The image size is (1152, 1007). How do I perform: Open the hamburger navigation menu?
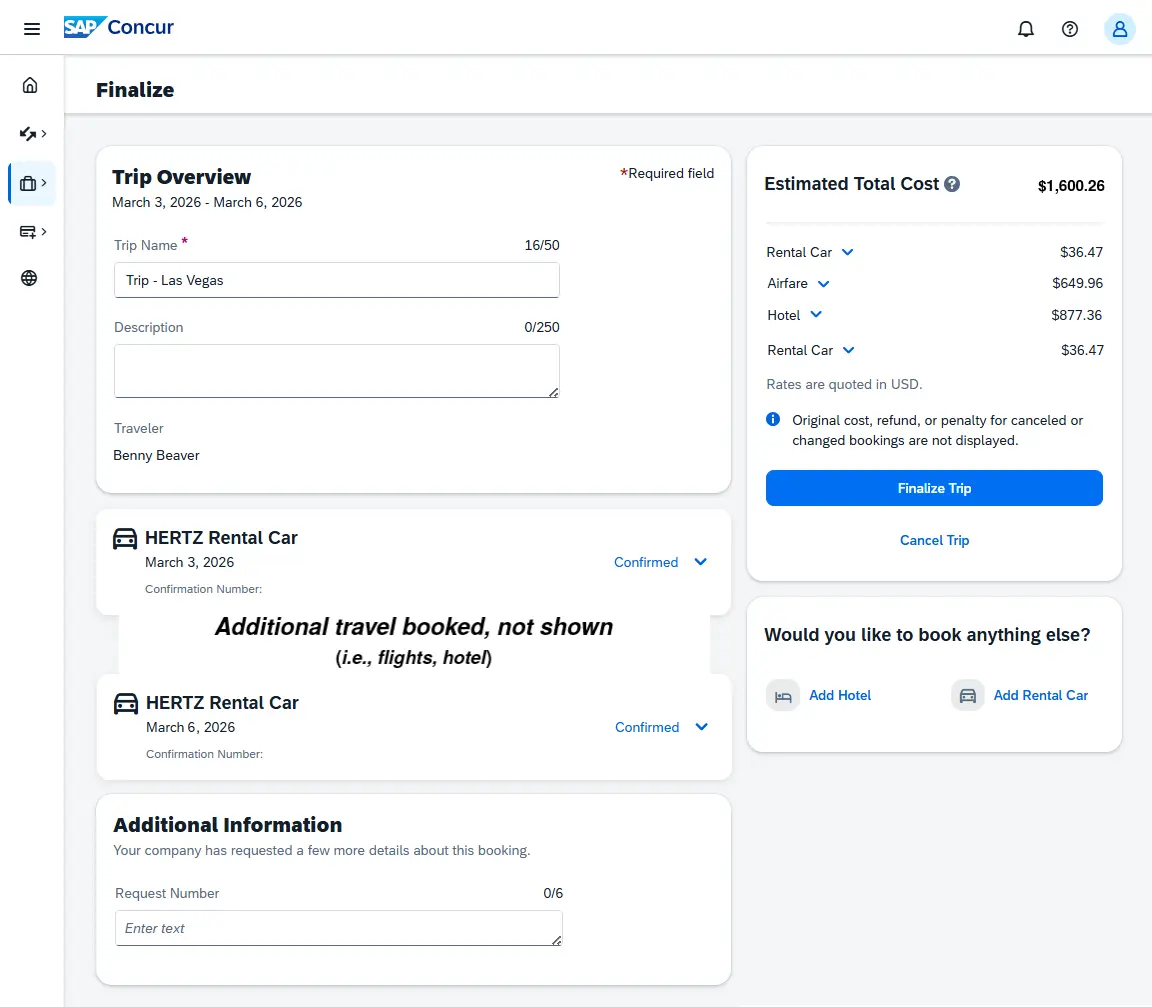pos(32,29)
